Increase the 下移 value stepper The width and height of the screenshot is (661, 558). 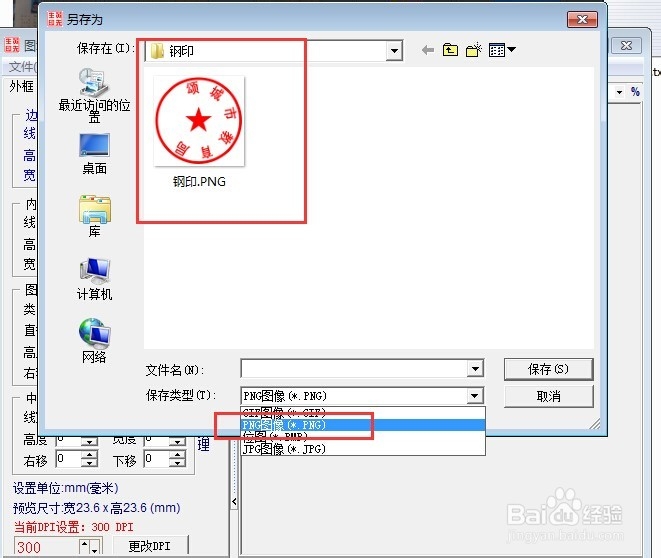[x=177, y=454]
